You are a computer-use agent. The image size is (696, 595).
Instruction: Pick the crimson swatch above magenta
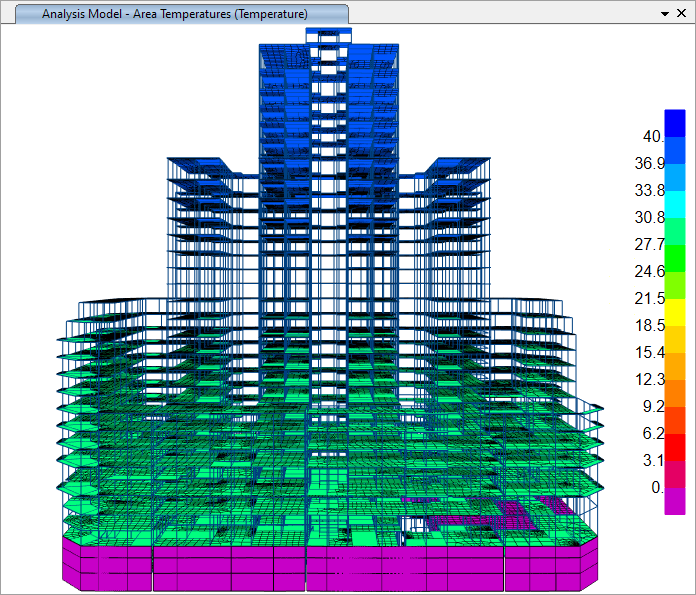675,474
